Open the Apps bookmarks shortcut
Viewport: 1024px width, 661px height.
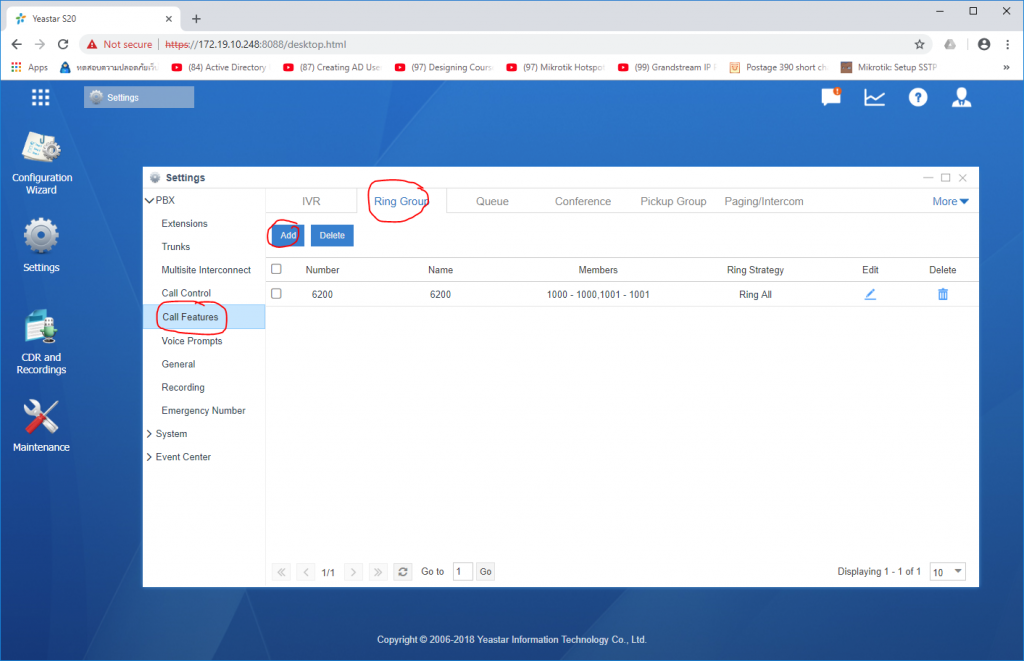[29, 67]
